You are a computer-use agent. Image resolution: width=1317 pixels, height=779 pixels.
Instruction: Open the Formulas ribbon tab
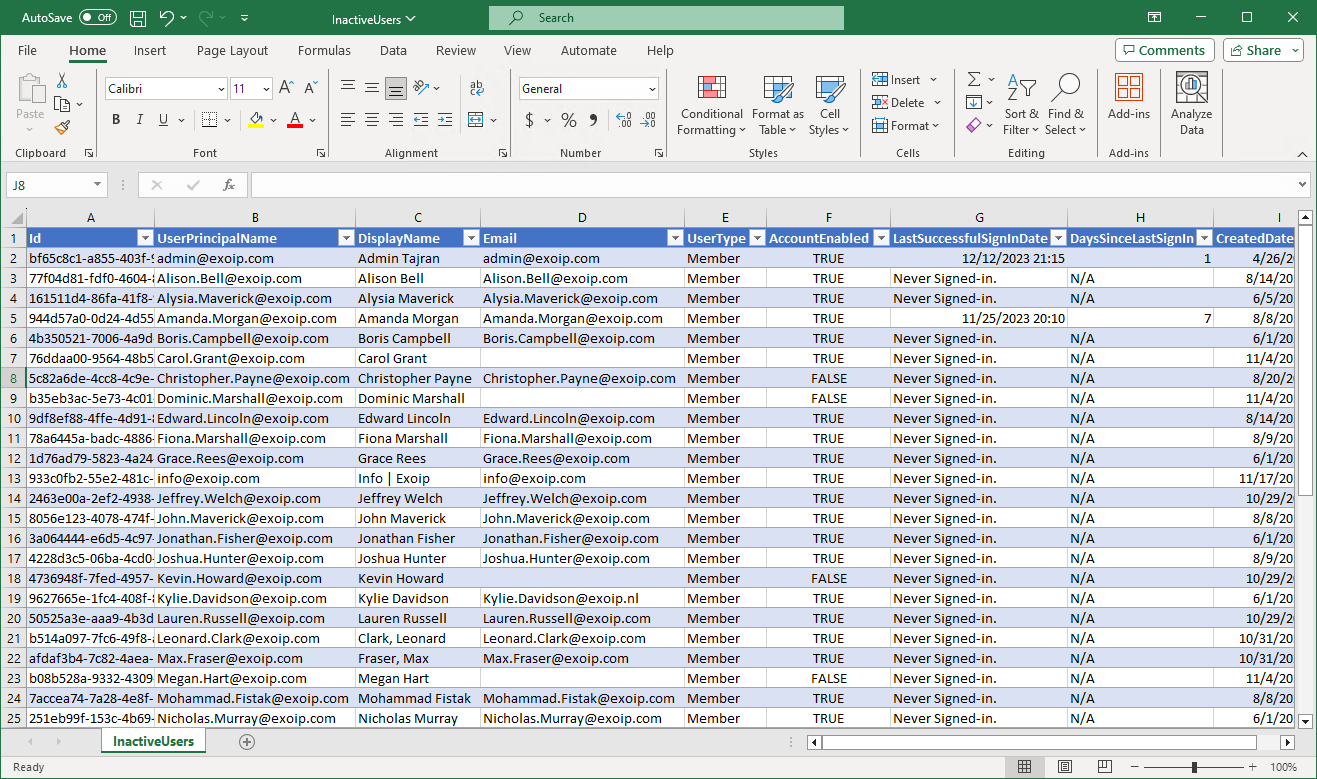click(x=324, y=51)
